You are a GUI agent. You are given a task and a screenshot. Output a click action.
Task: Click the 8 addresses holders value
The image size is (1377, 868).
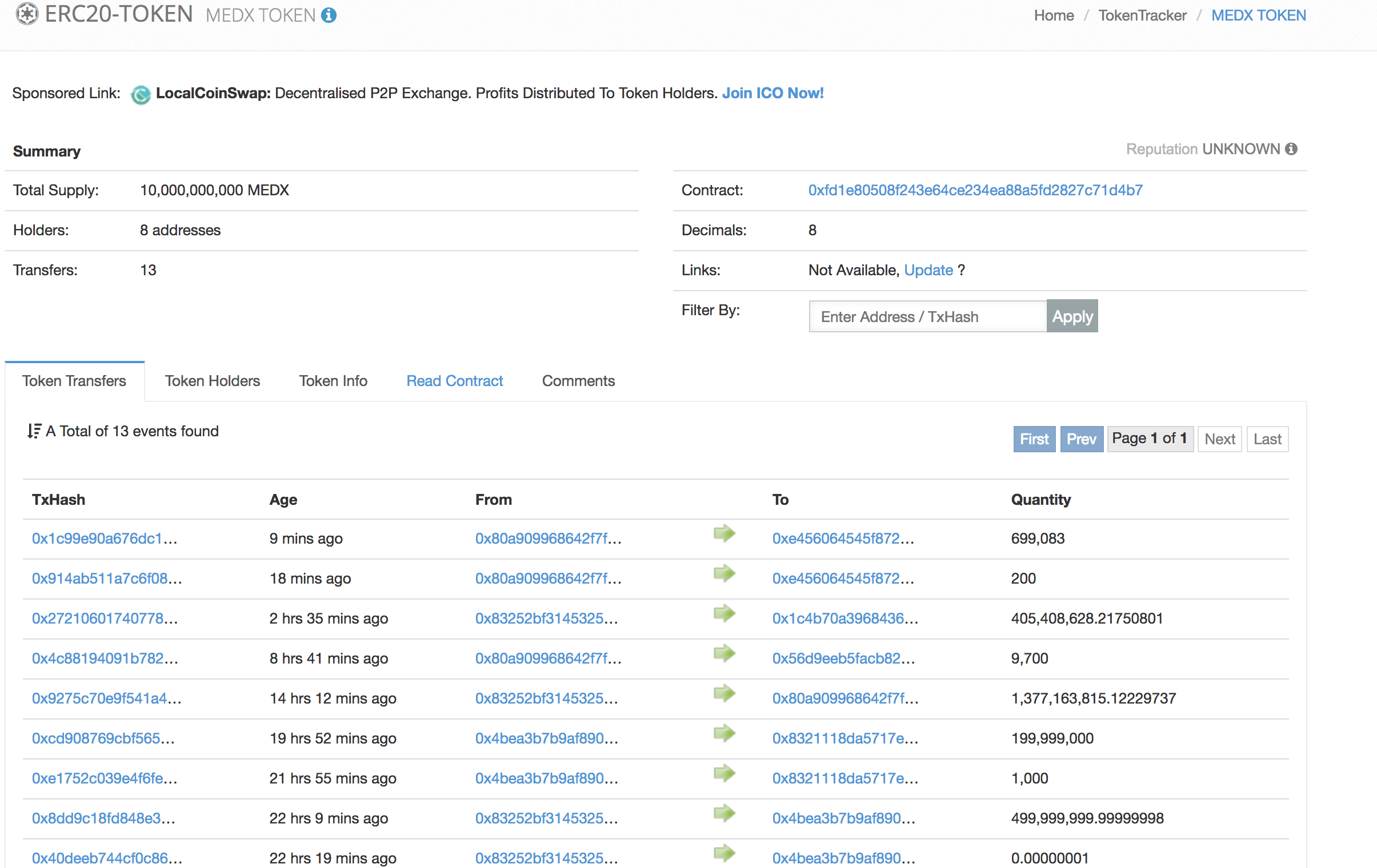180,230
